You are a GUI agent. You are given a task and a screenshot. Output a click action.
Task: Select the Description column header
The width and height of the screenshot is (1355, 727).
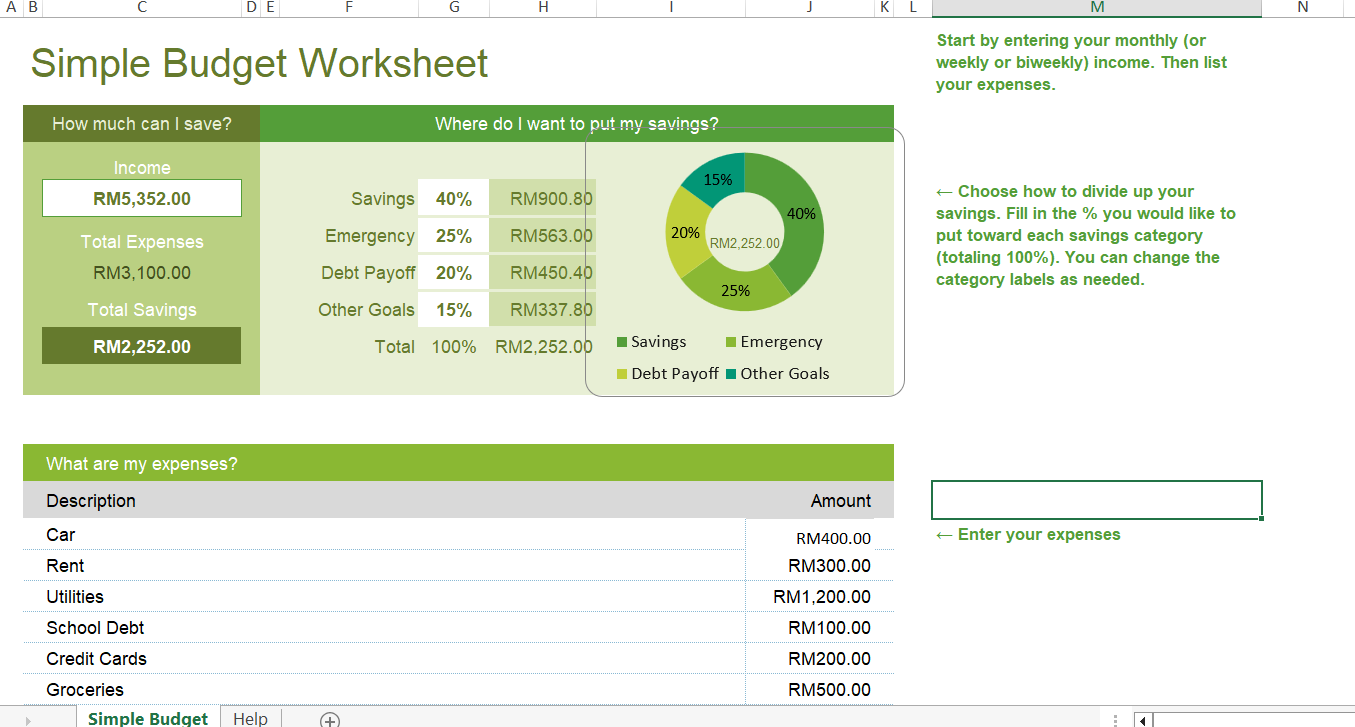(91, 501)
